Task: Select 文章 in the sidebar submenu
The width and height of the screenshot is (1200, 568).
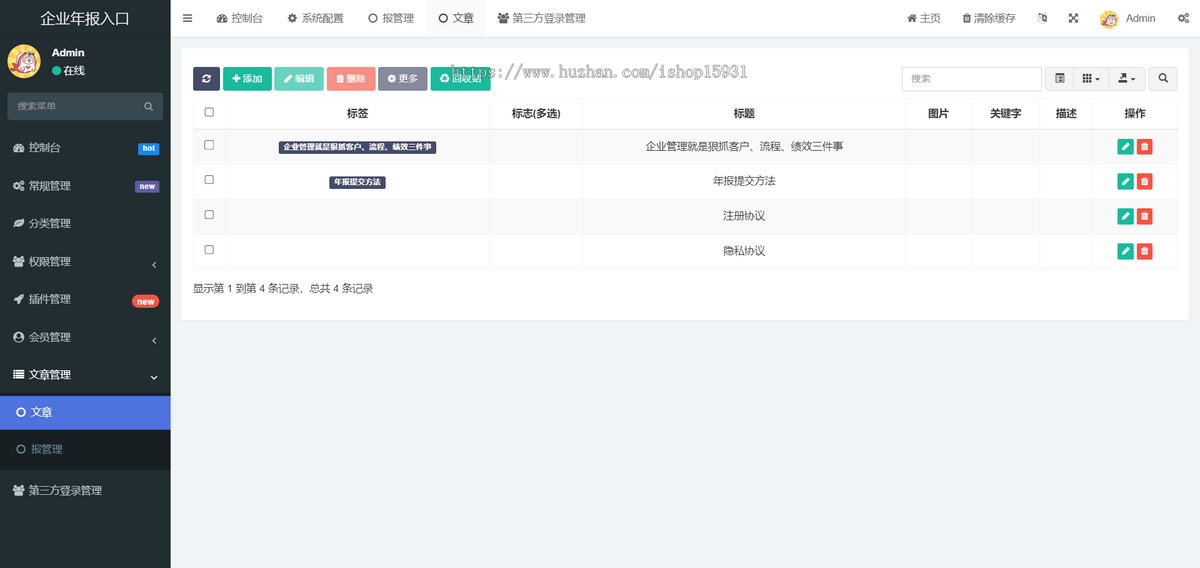Action: (x=85, y=412)
